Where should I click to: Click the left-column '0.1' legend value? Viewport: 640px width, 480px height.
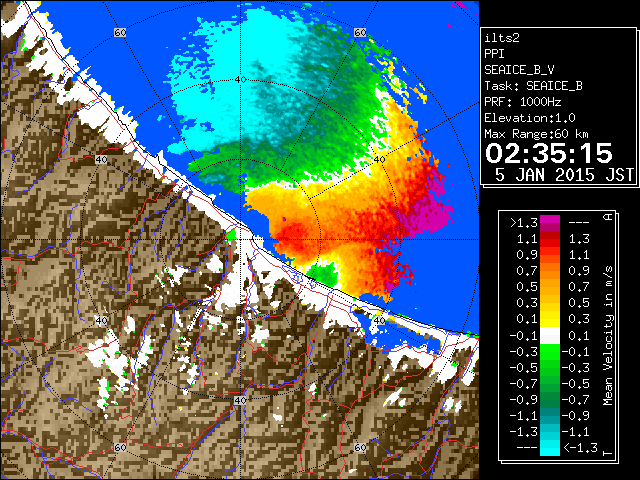[527, 319]
